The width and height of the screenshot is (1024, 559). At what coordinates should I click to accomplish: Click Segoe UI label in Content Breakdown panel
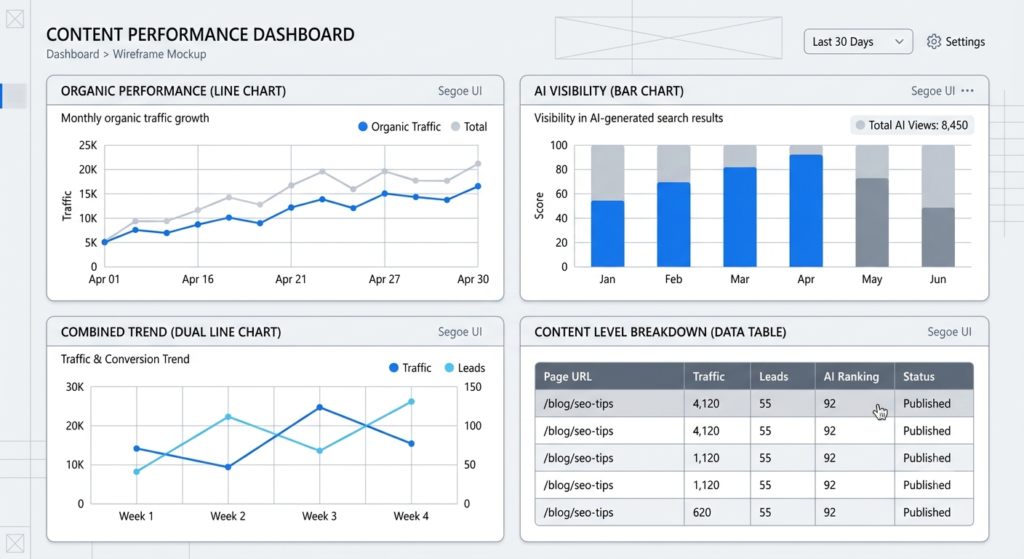click(950, 332)
